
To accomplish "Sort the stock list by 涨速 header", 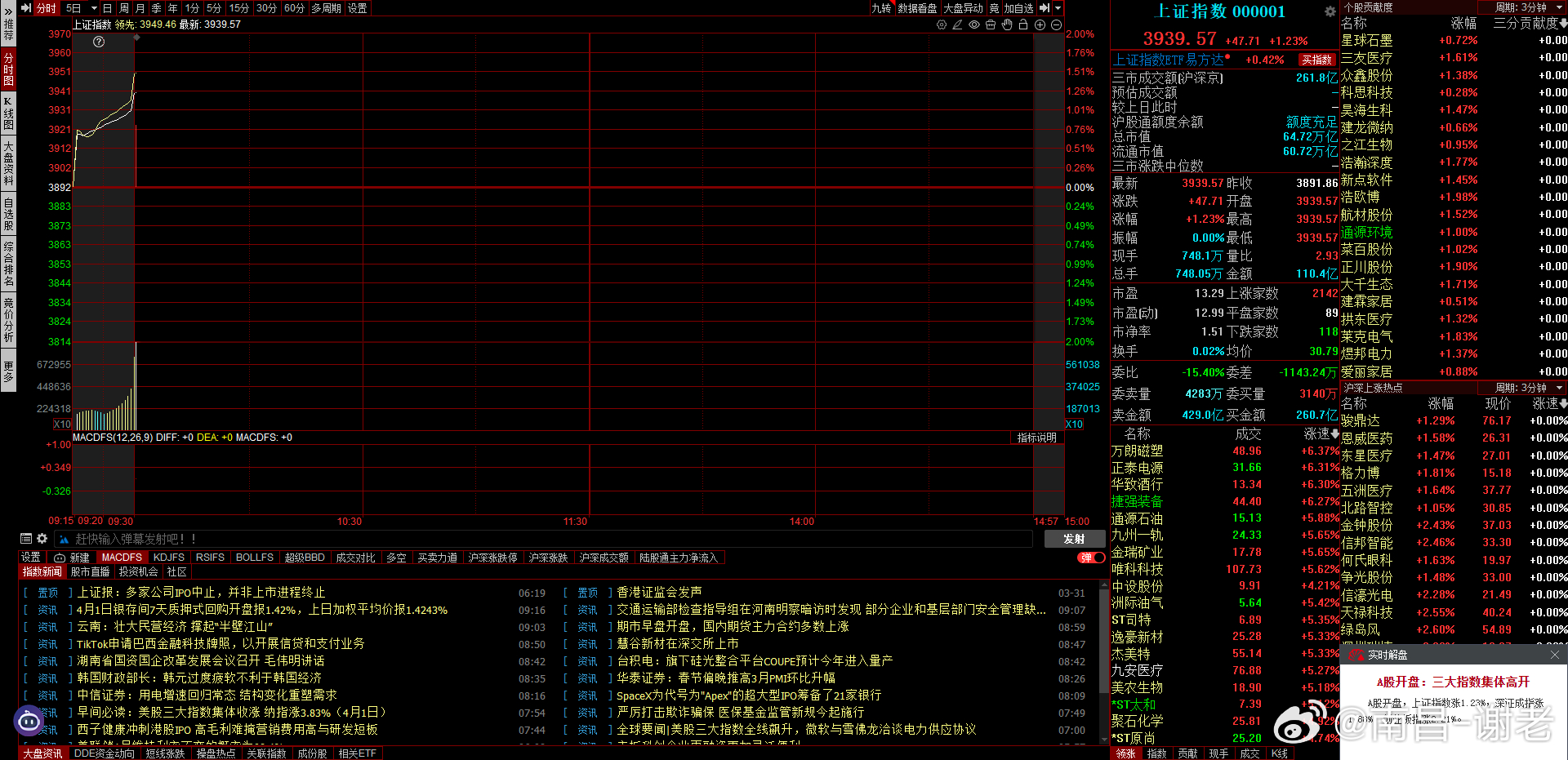I will [1321, 434].
